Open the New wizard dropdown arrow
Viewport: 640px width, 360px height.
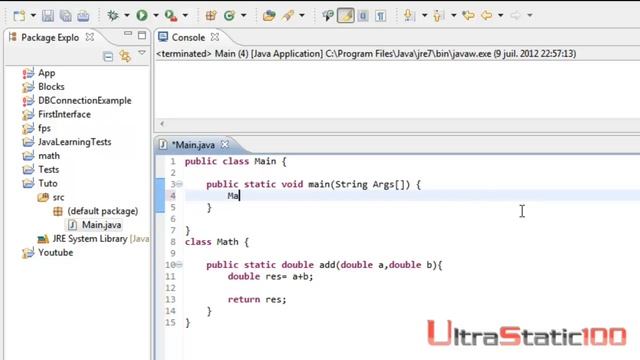pos(33,16)
